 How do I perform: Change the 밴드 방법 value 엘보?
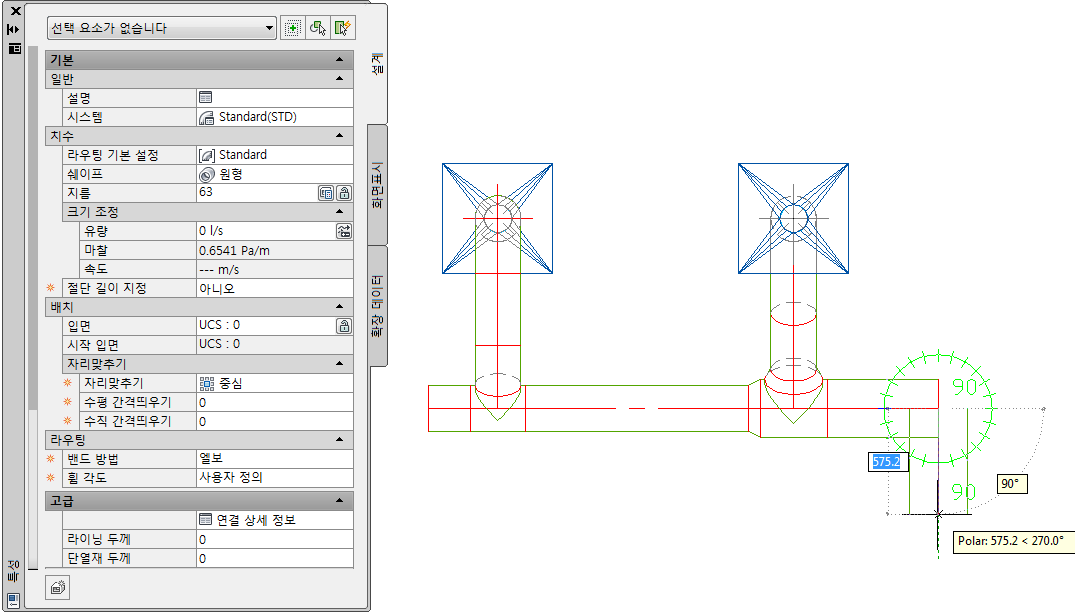pos(275,458)
